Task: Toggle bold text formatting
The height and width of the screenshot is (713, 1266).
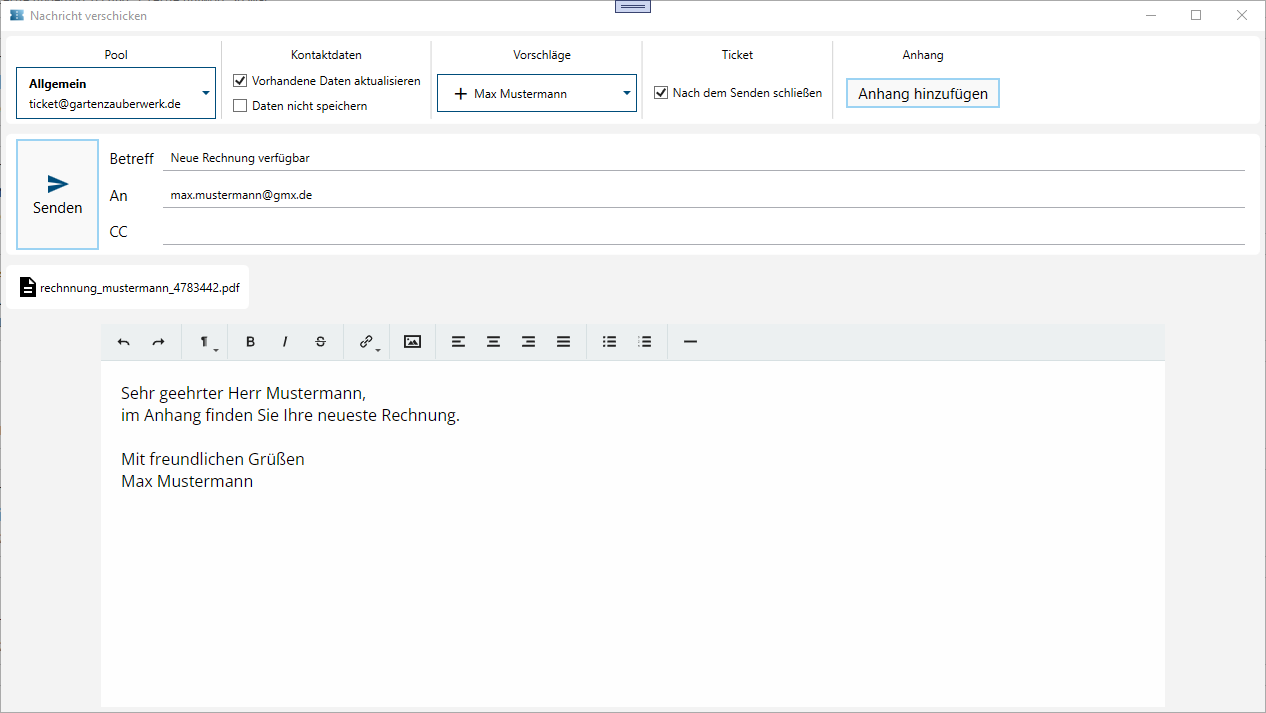Action: (x=250, y=342)
